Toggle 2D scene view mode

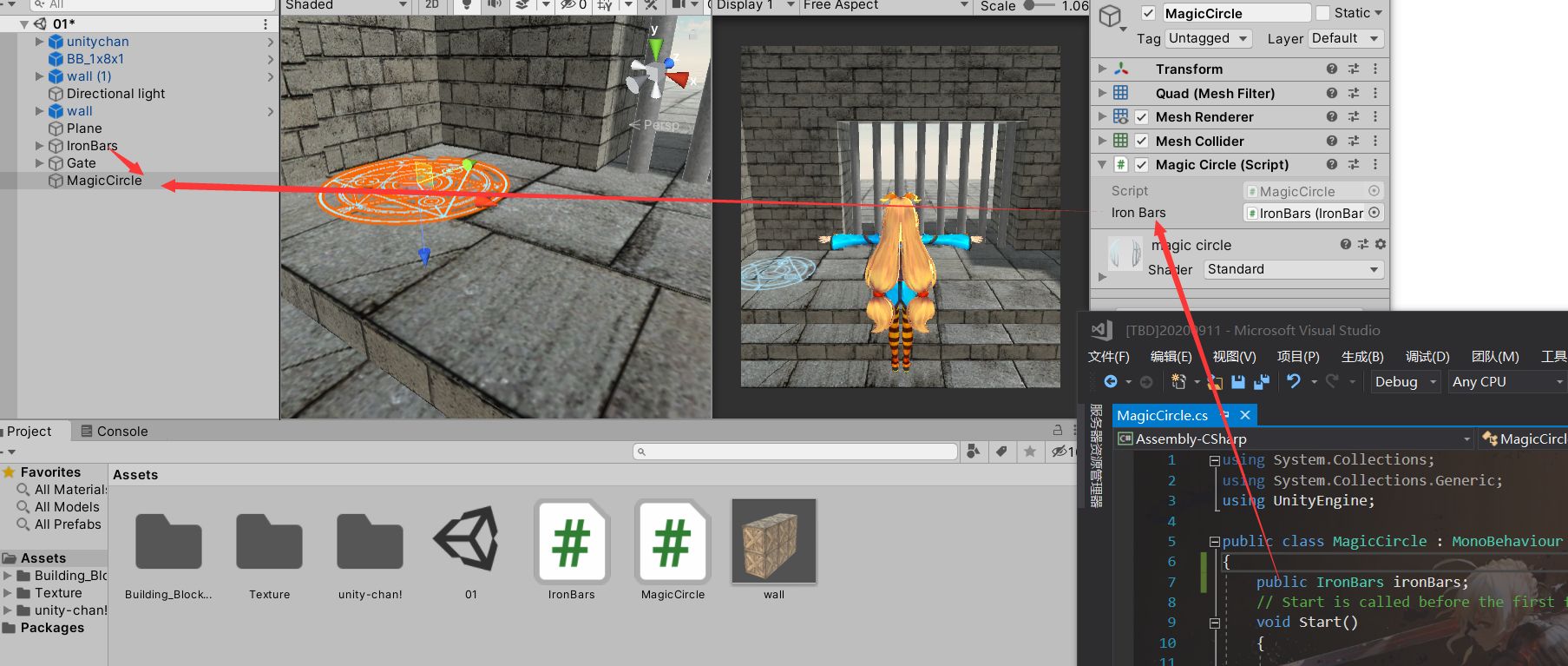(x=432, y=5)
